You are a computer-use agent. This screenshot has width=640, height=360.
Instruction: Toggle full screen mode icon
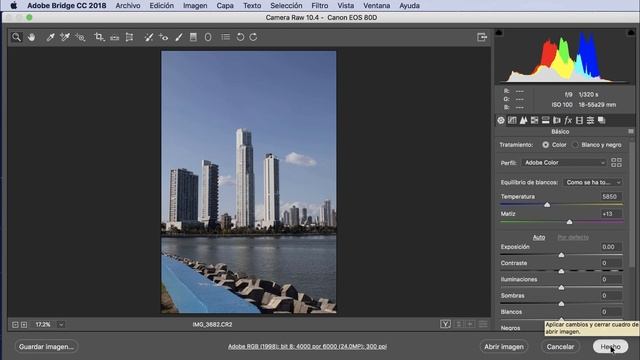[482, 37]
